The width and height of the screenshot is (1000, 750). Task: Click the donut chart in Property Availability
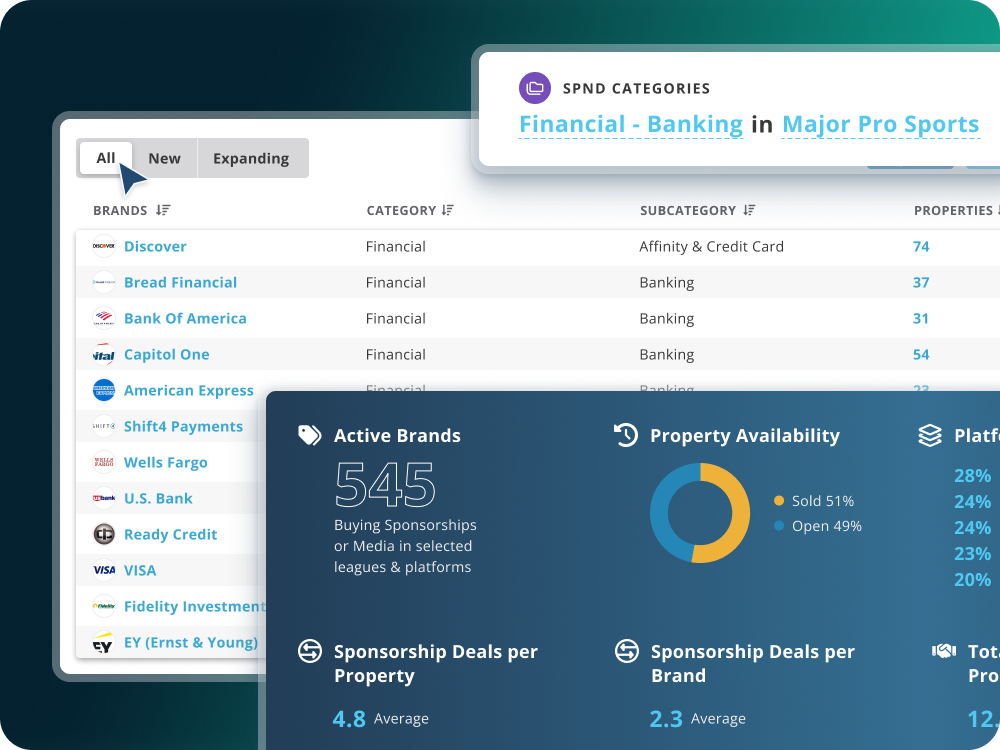tap(700, 513)
